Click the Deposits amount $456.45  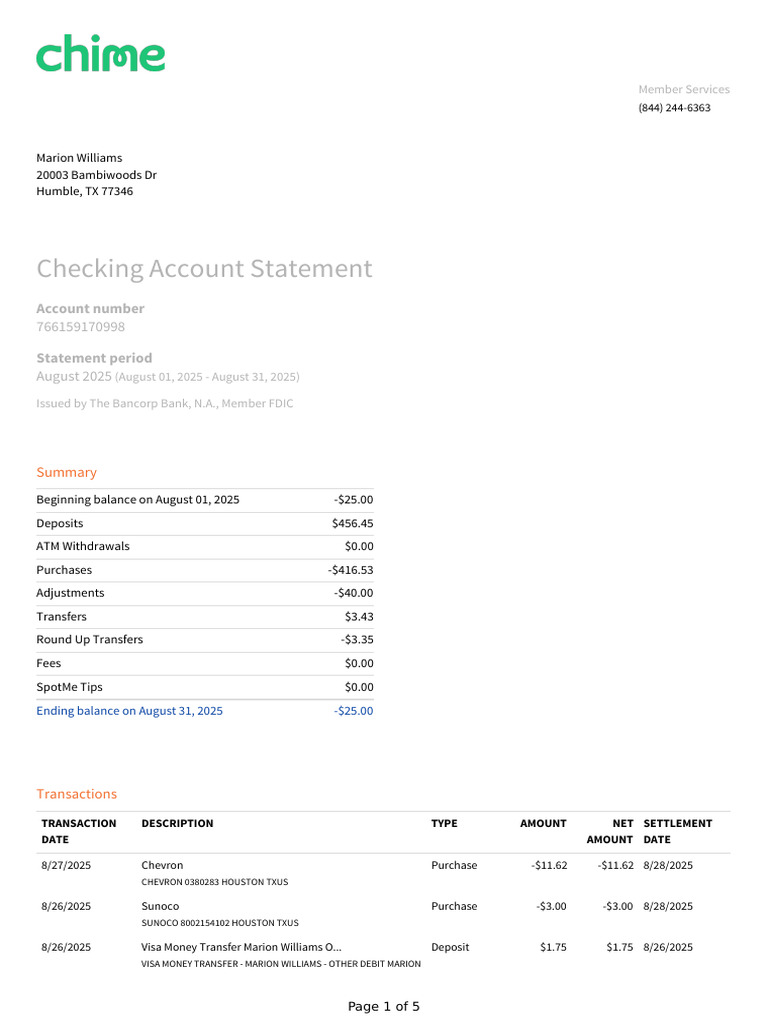coord(353,523)
